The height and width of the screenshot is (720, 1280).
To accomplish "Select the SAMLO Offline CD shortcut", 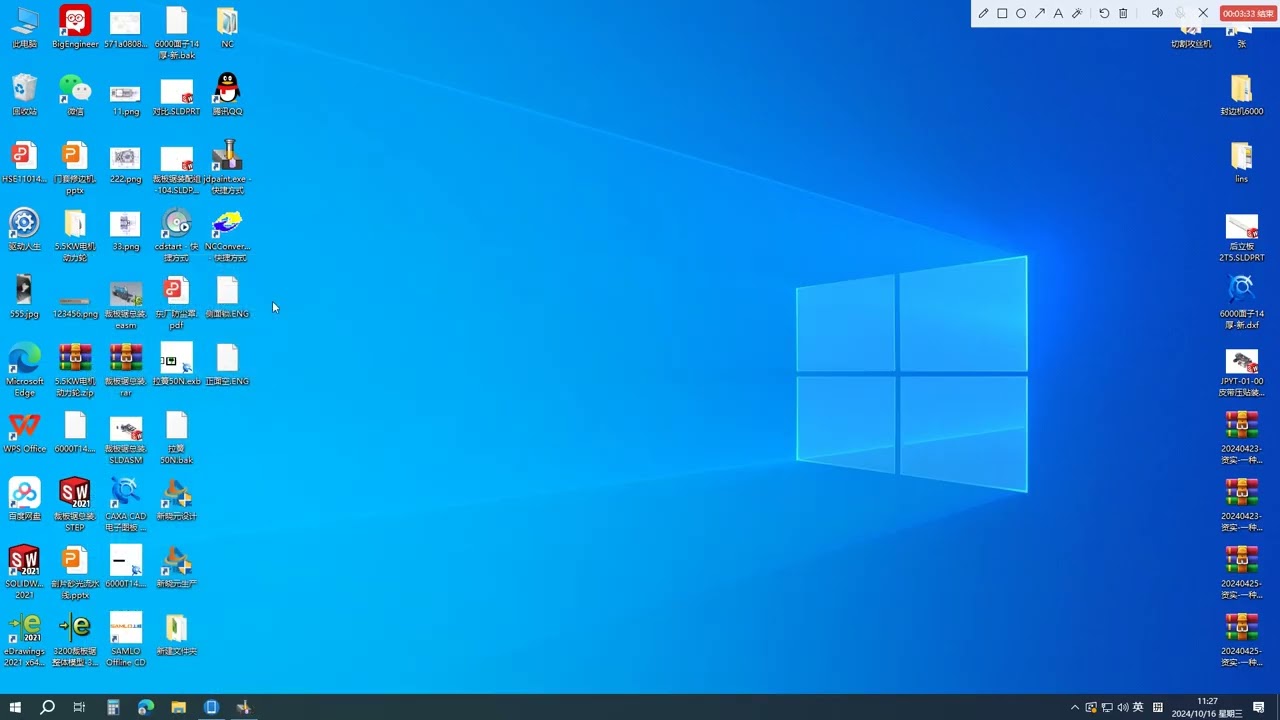I will pos(126,640).
